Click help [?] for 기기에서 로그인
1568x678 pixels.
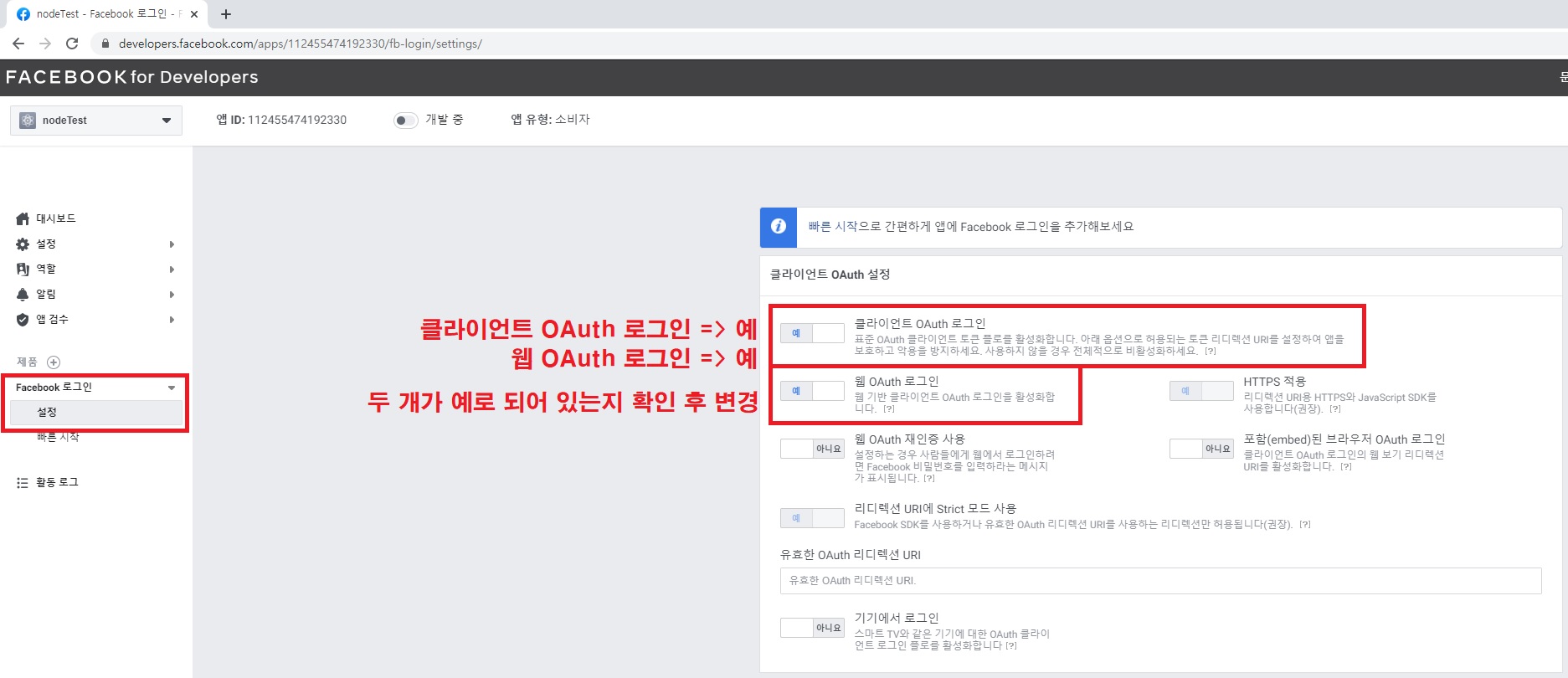tap(1011, 646)
